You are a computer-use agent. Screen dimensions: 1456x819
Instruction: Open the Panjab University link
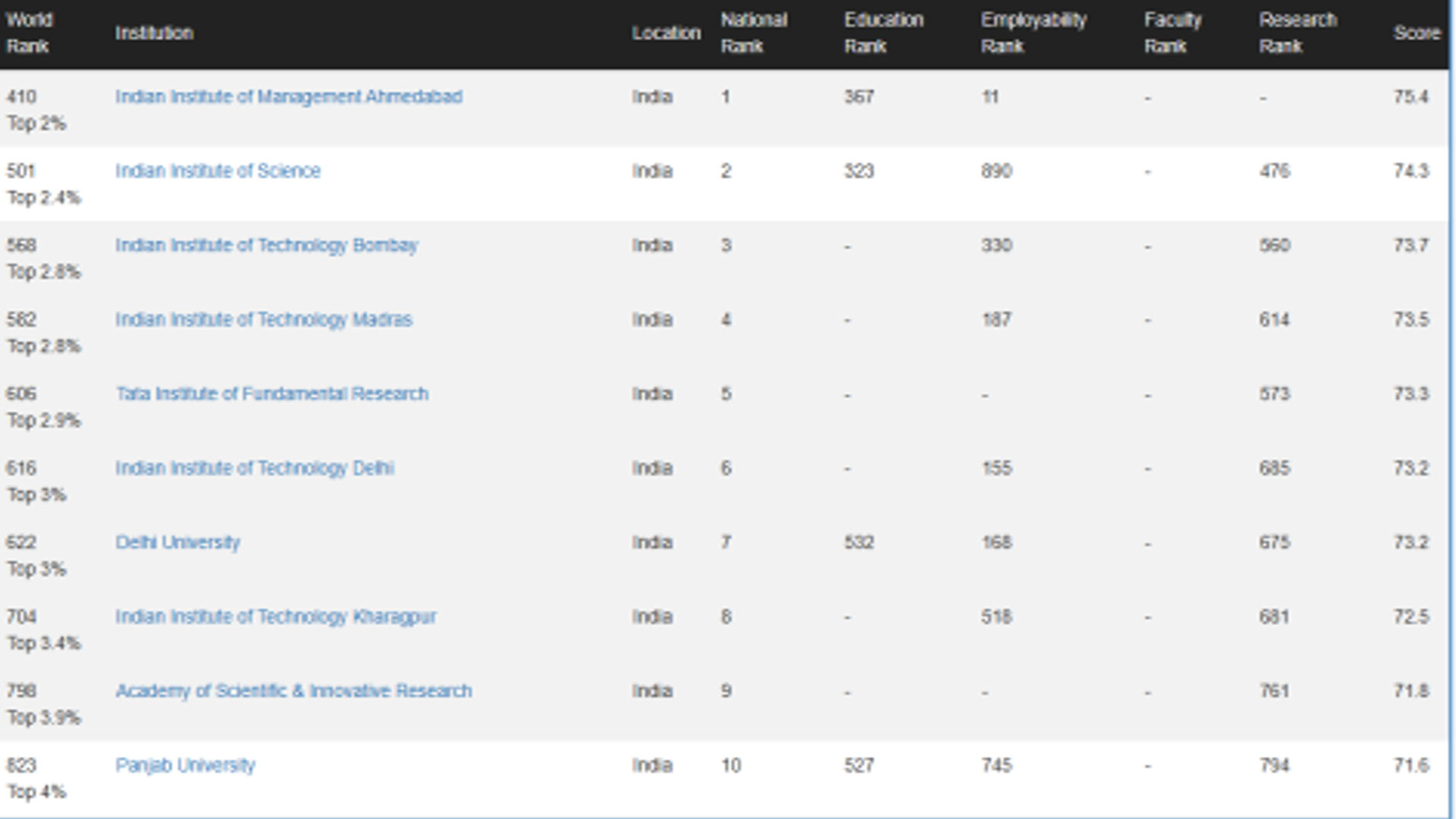(x=186, y=766)
